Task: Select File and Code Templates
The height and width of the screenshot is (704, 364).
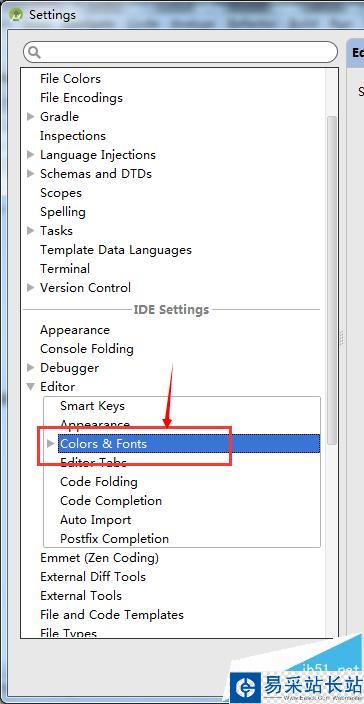Action: coord(112,615)
